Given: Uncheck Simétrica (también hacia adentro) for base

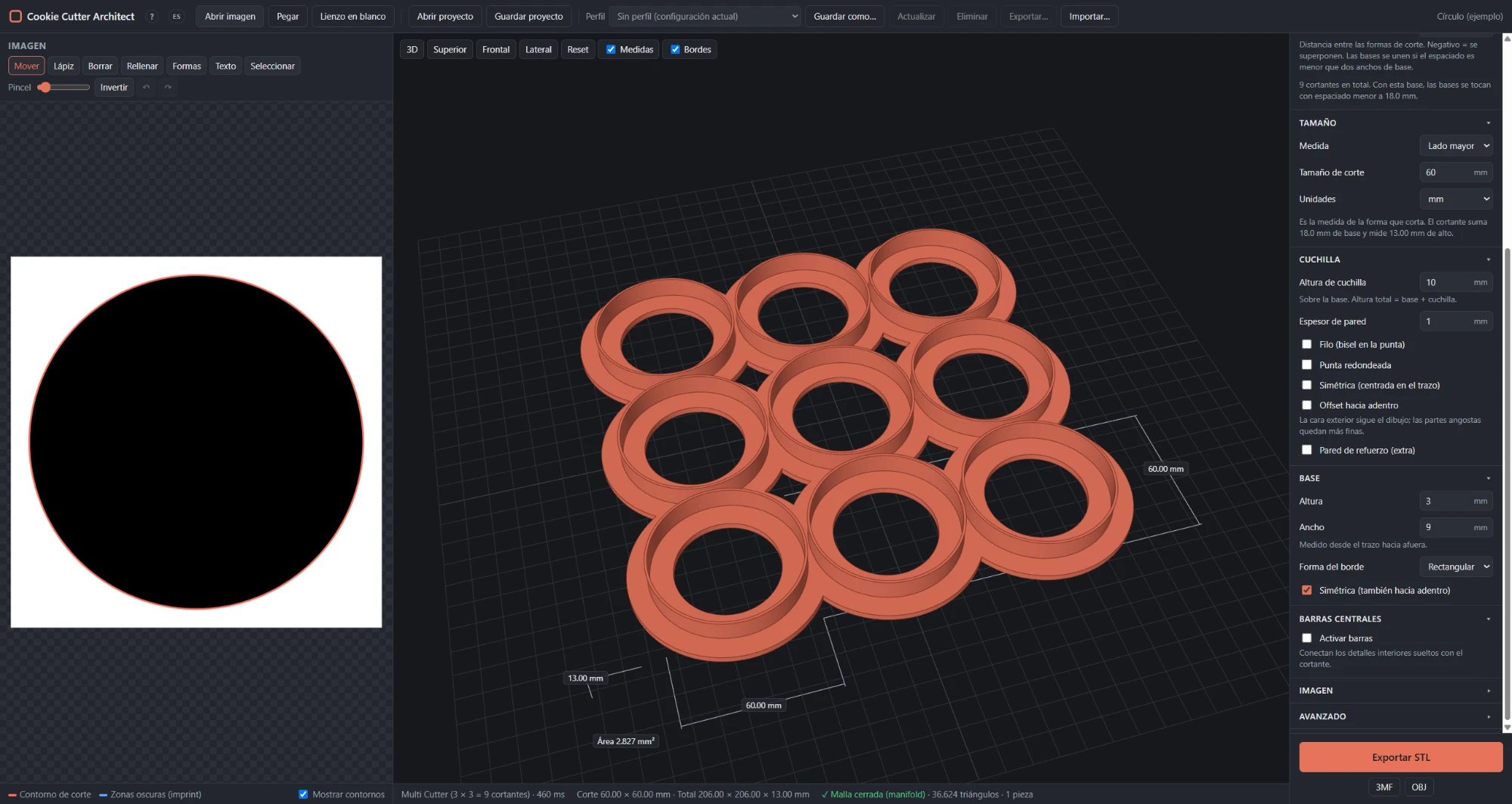Looking at the screenshot, I should [1306, 591].
